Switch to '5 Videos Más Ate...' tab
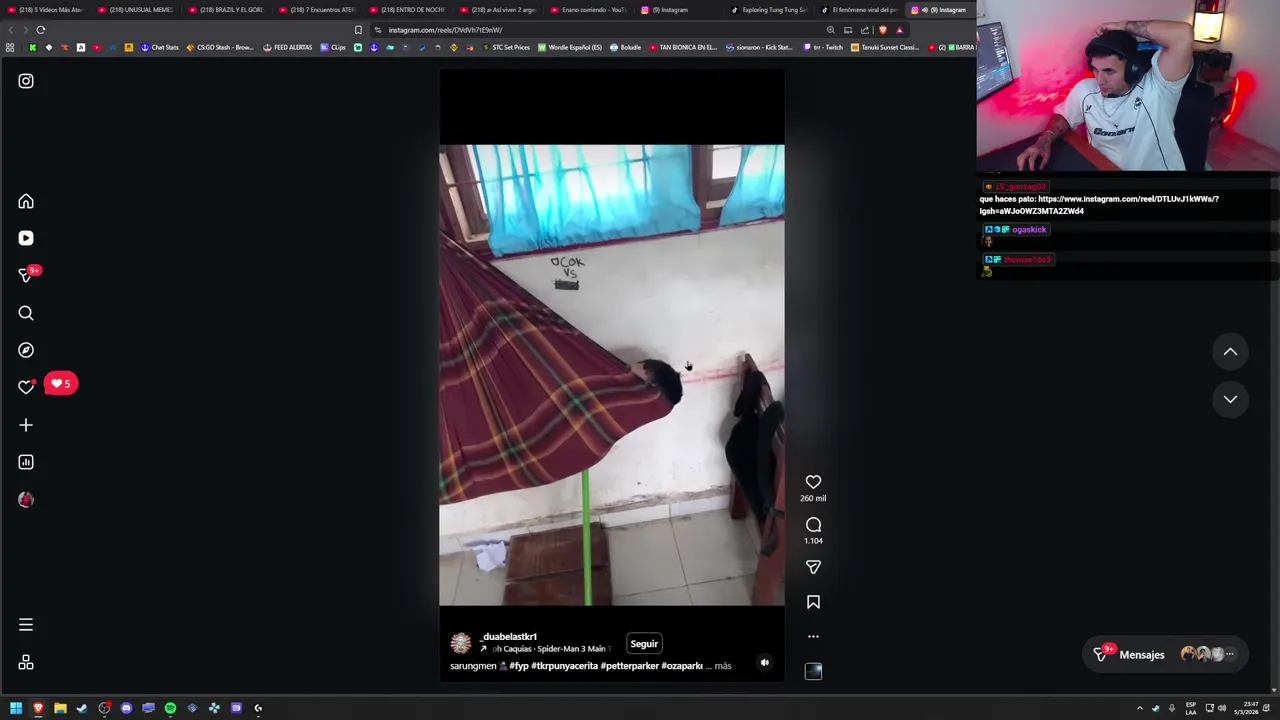The height and width of the screenshot is (720, 1280). 45,10
